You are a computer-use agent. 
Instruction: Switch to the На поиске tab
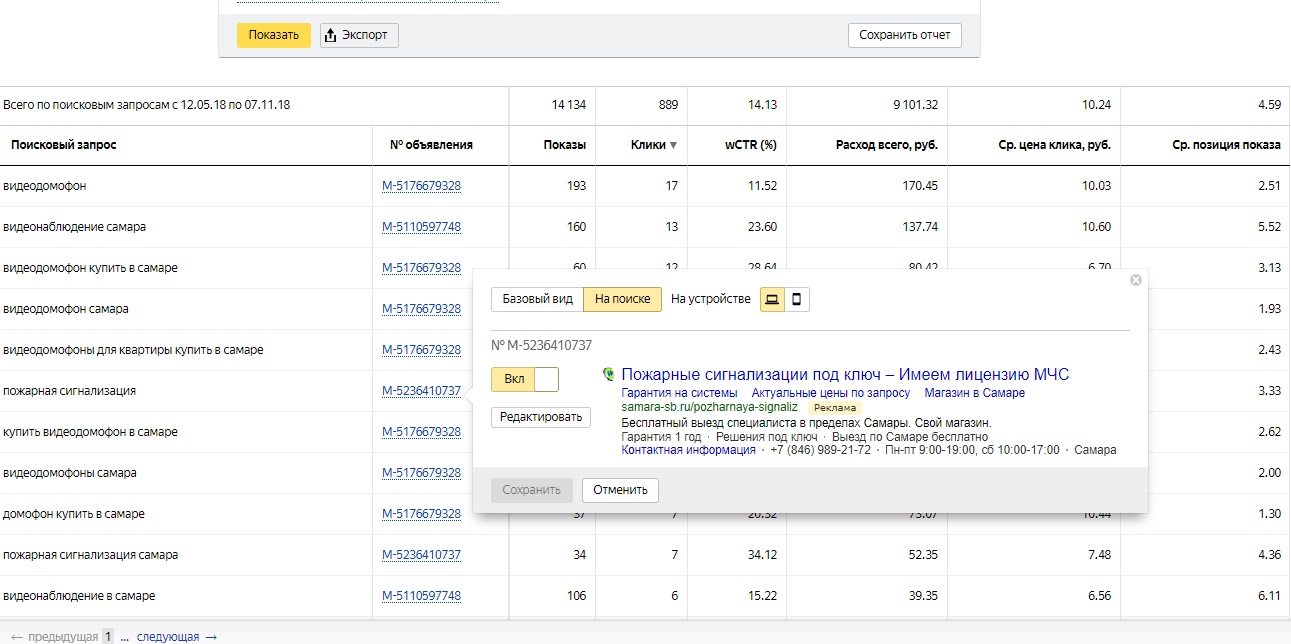[x=622, y=299]
